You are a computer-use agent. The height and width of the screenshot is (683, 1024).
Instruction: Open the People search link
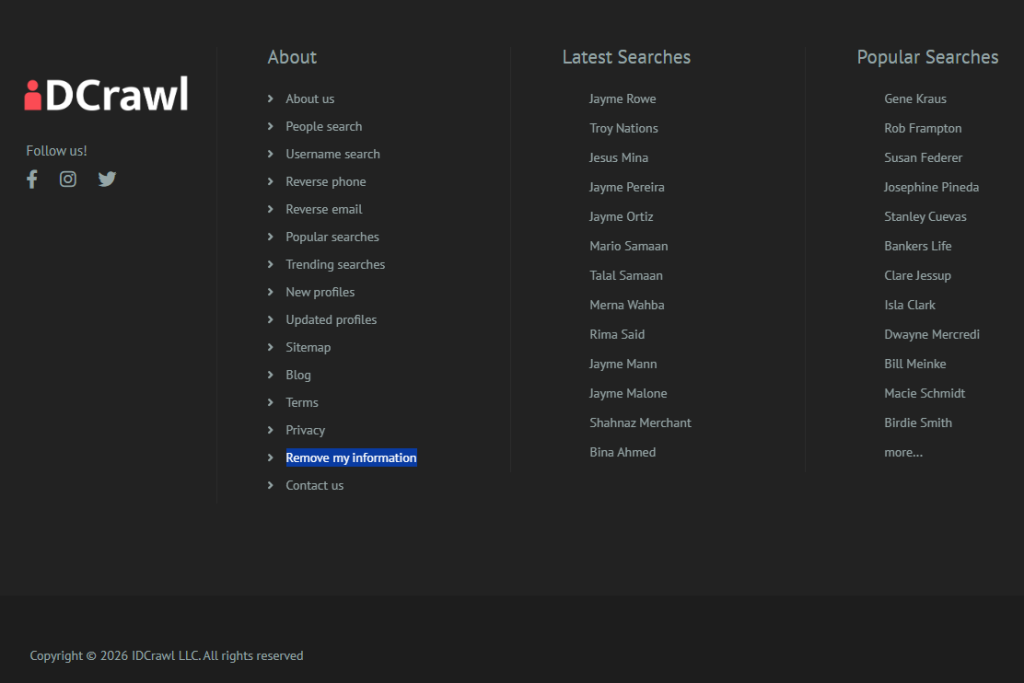point(323,126)
